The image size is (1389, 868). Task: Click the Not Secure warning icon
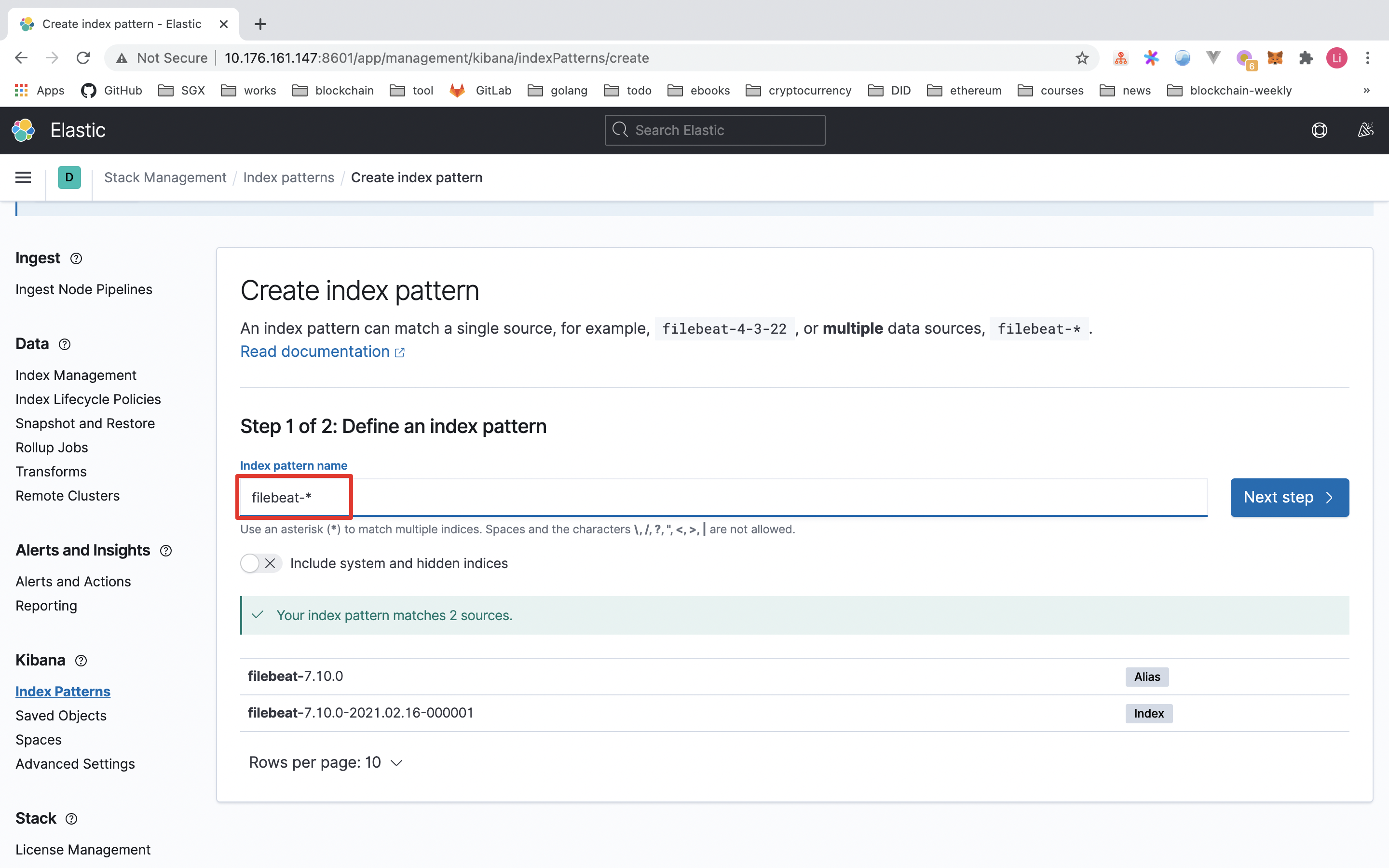click(122, 58)
